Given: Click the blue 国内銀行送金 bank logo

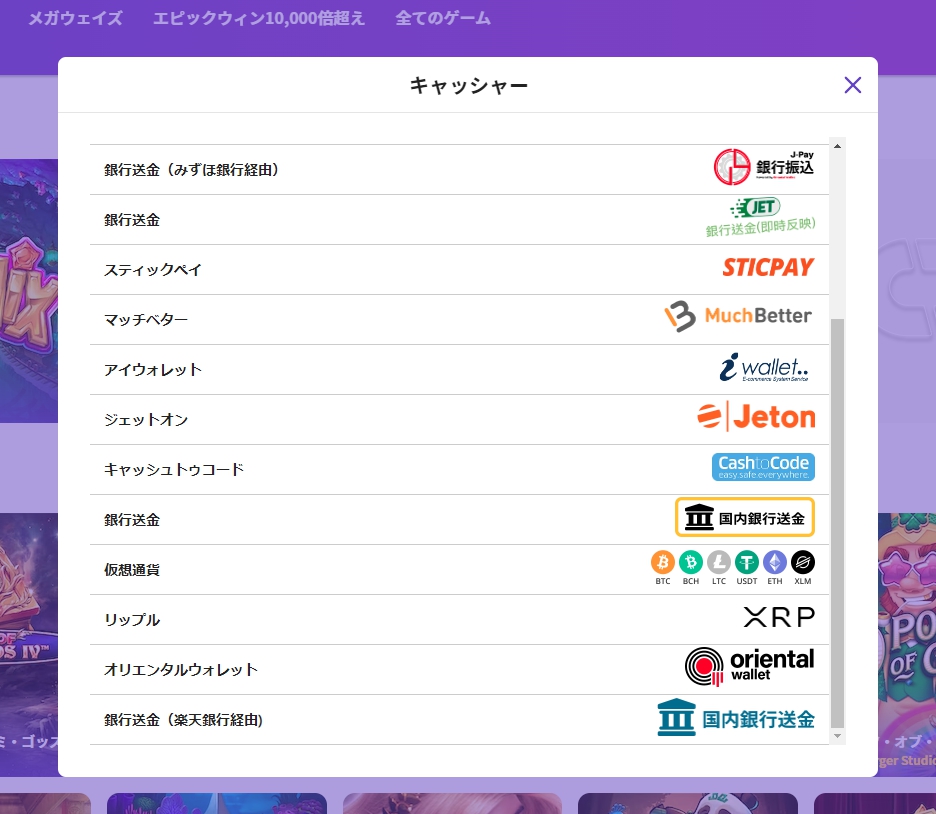Looking at the screenshot, I should (736, 718).
